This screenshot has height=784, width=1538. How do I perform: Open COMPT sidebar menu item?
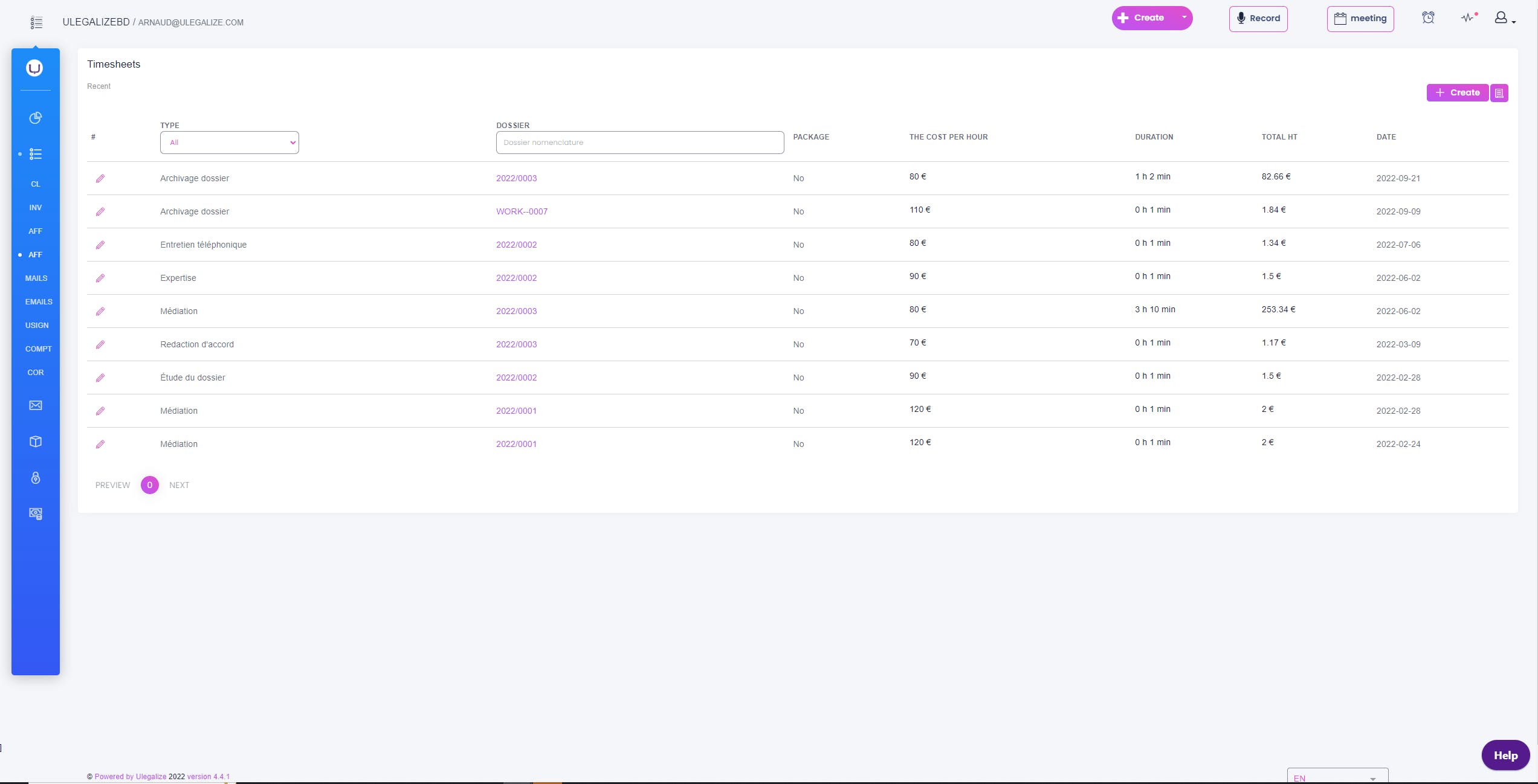coord(38,349)
